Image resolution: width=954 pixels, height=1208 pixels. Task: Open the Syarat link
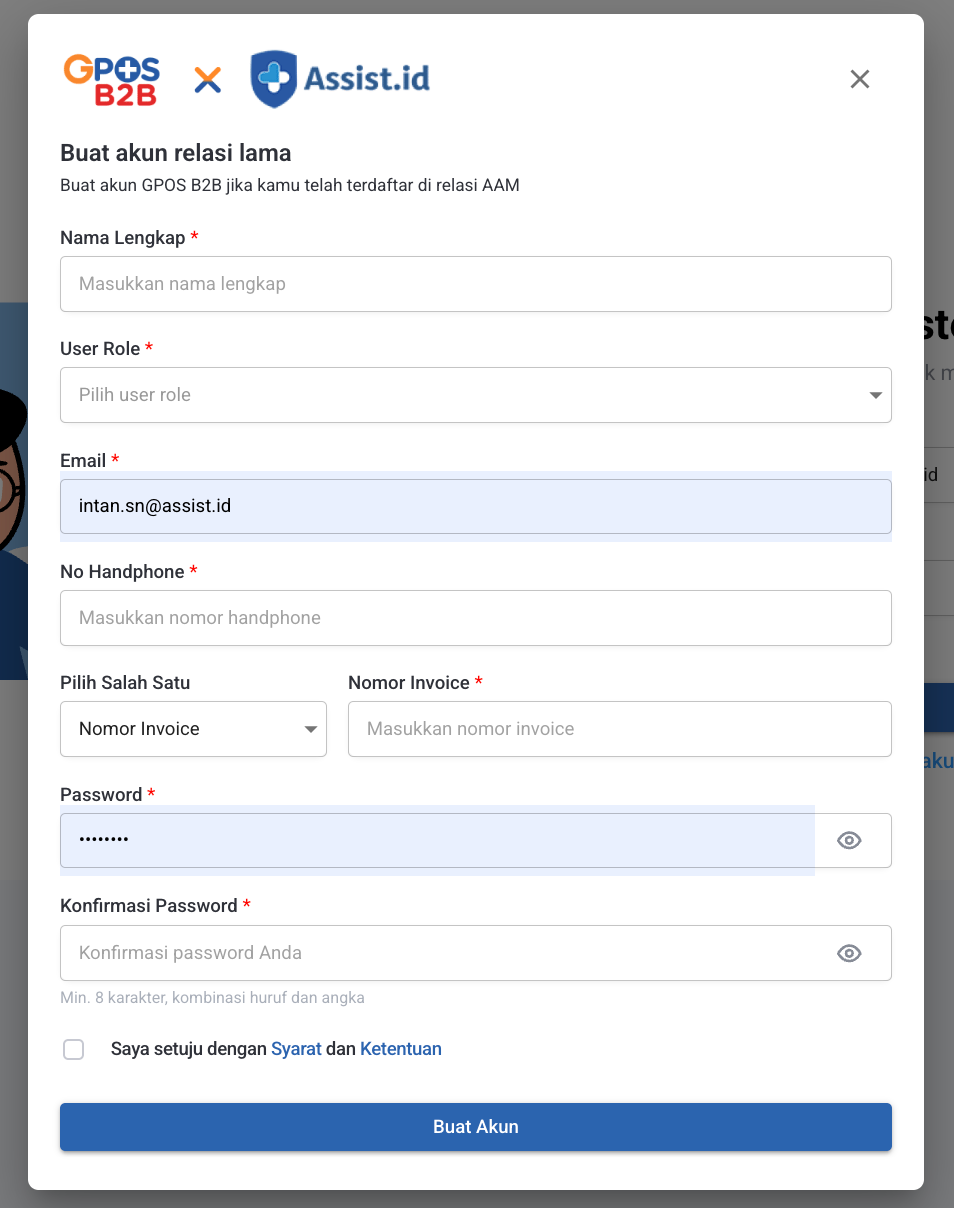click(x=296, y=1049)
